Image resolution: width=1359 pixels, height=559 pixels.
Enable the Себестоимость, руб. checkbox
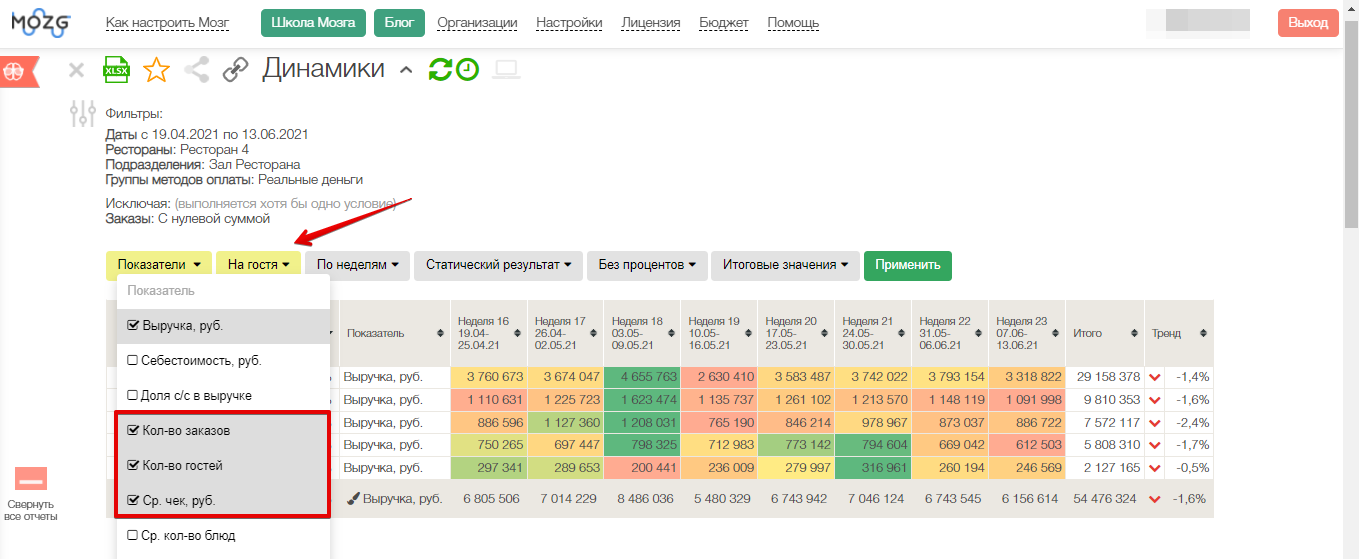pos(133,361)
